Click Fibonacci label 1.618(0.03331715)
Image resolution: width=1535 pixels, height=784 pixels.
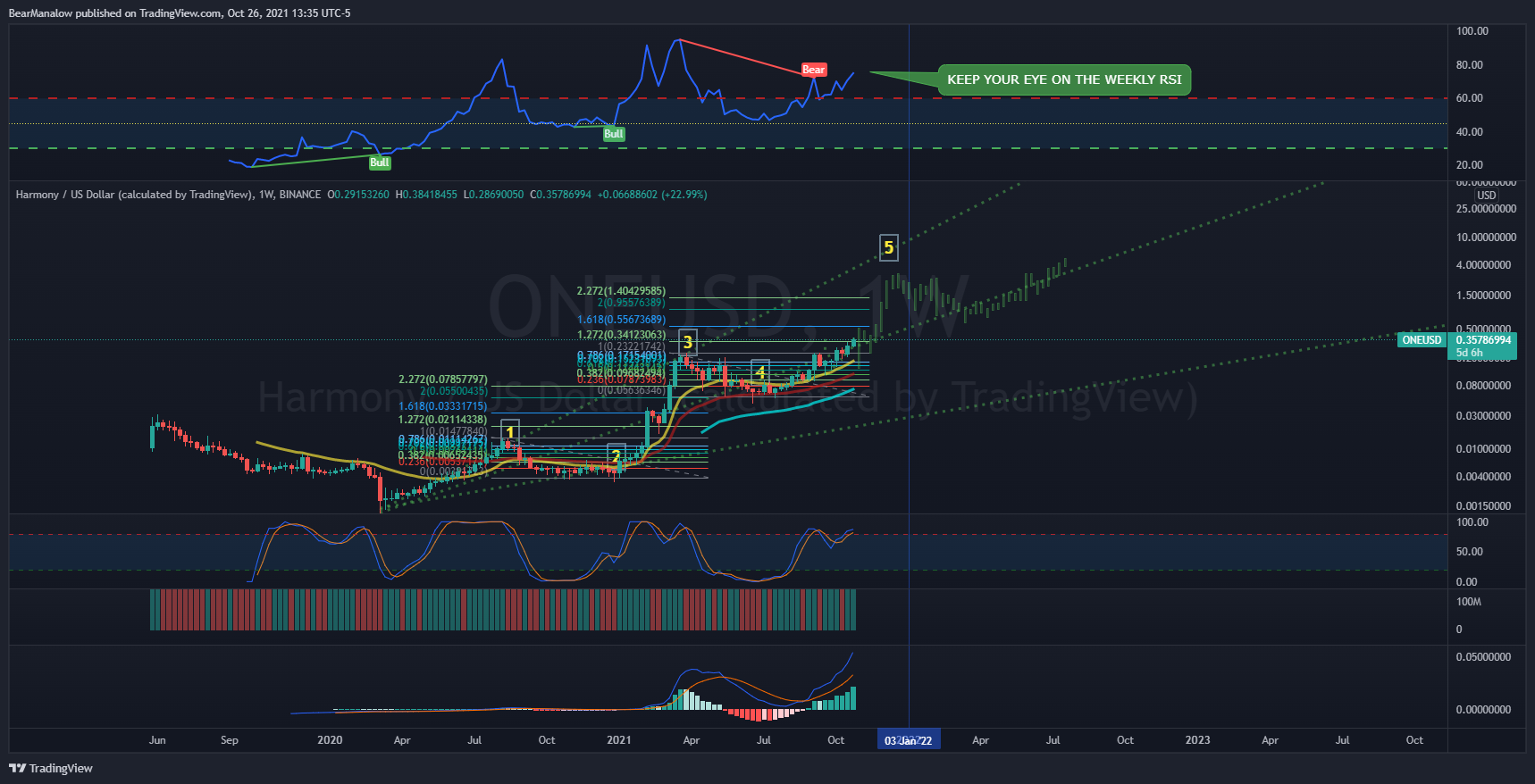[443, 406]
